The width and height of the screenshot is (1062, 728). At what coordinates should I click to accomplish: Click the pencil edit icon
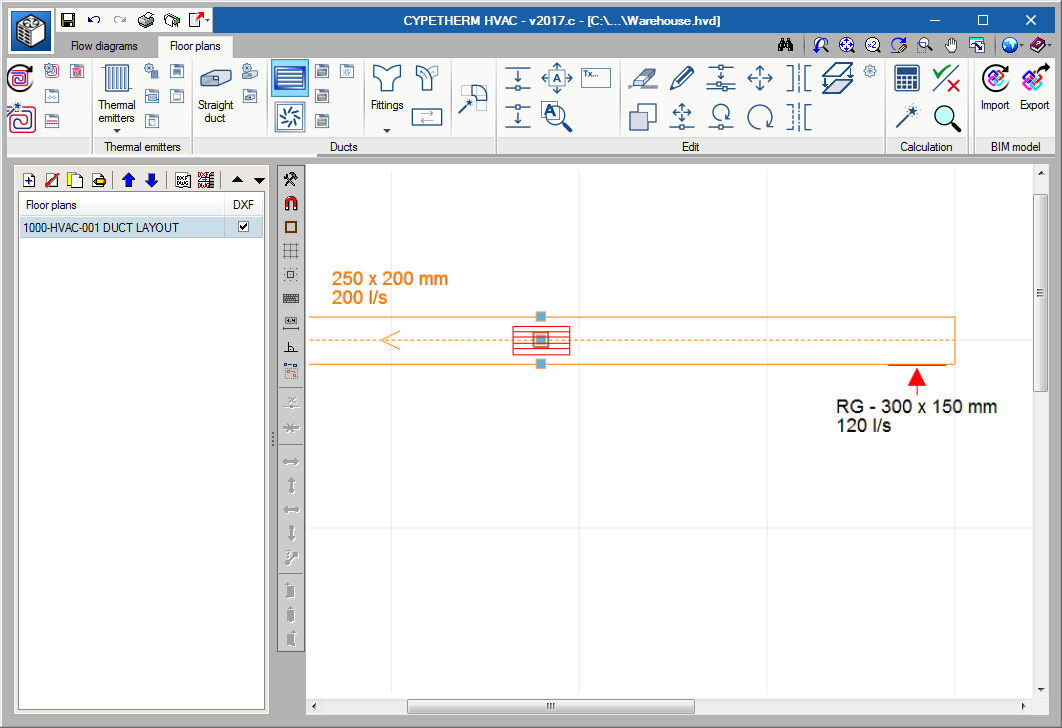tap(681, 77)
